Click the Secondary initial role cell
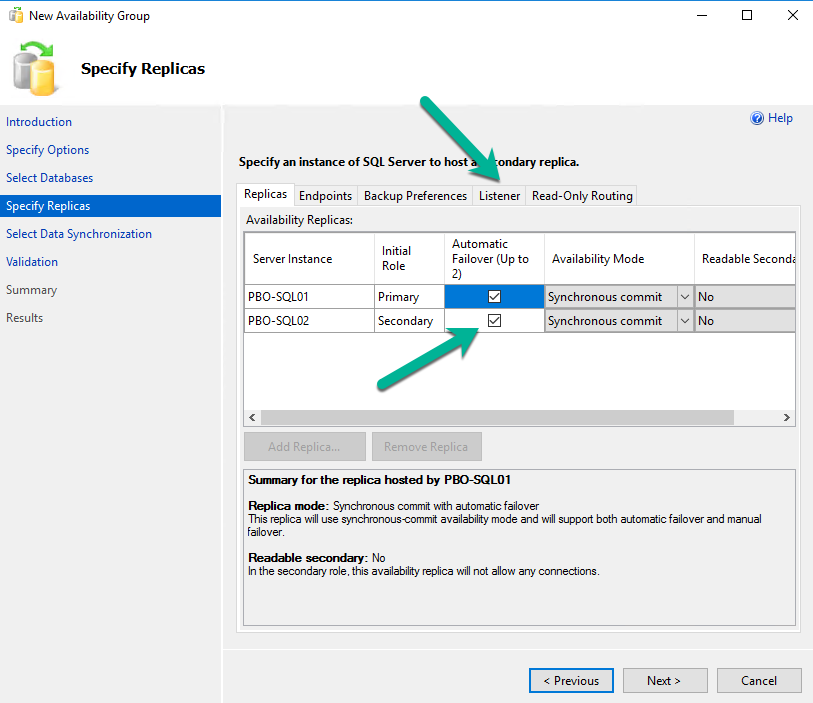Viewport: 813px width, 703px height. click(x=410, y=321)
